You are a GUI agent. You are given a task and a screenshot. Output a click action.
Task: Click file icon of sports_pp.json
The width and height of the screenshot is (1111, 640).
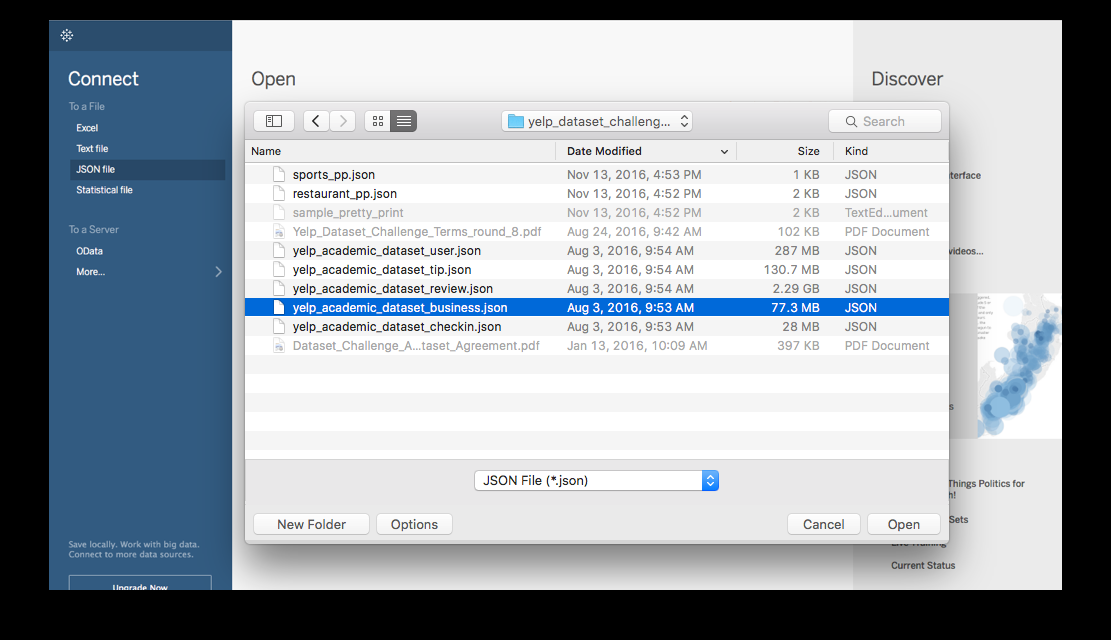(x=279, y=174)
